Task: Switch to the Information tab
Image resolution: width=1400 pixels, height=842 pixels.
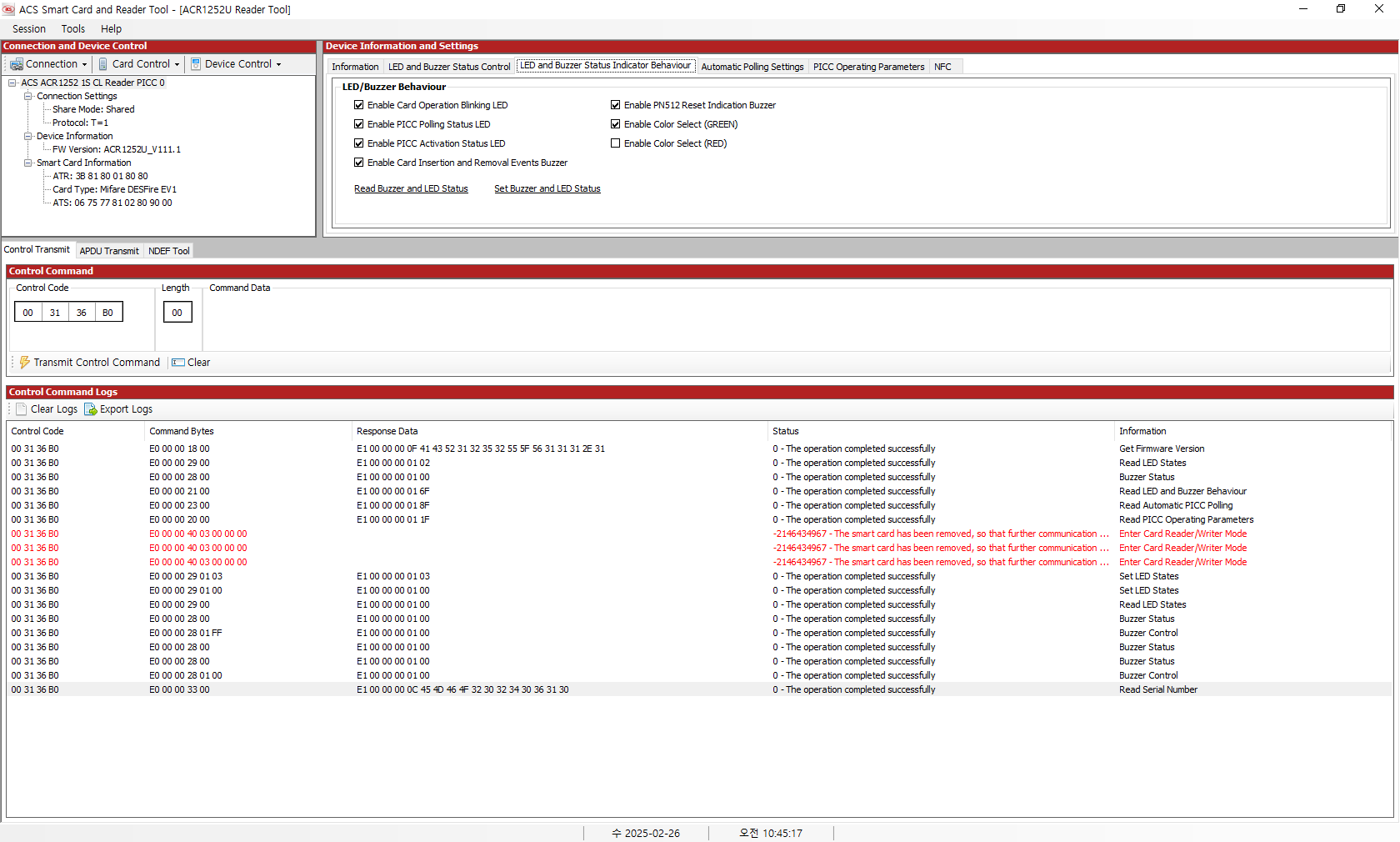Action: point(355,67)
